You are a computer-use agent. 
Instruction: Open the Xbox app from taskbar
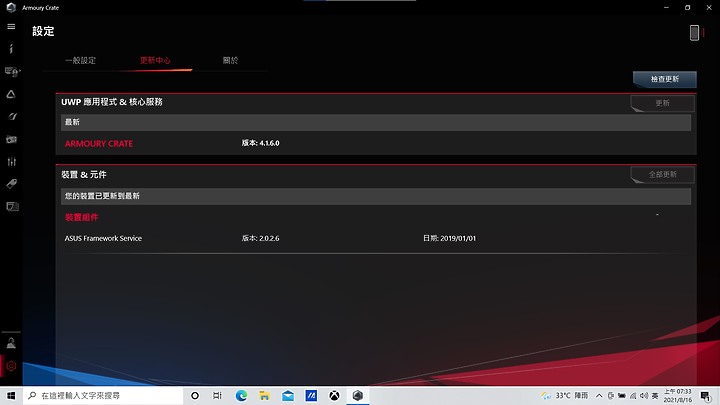(335, 395)
